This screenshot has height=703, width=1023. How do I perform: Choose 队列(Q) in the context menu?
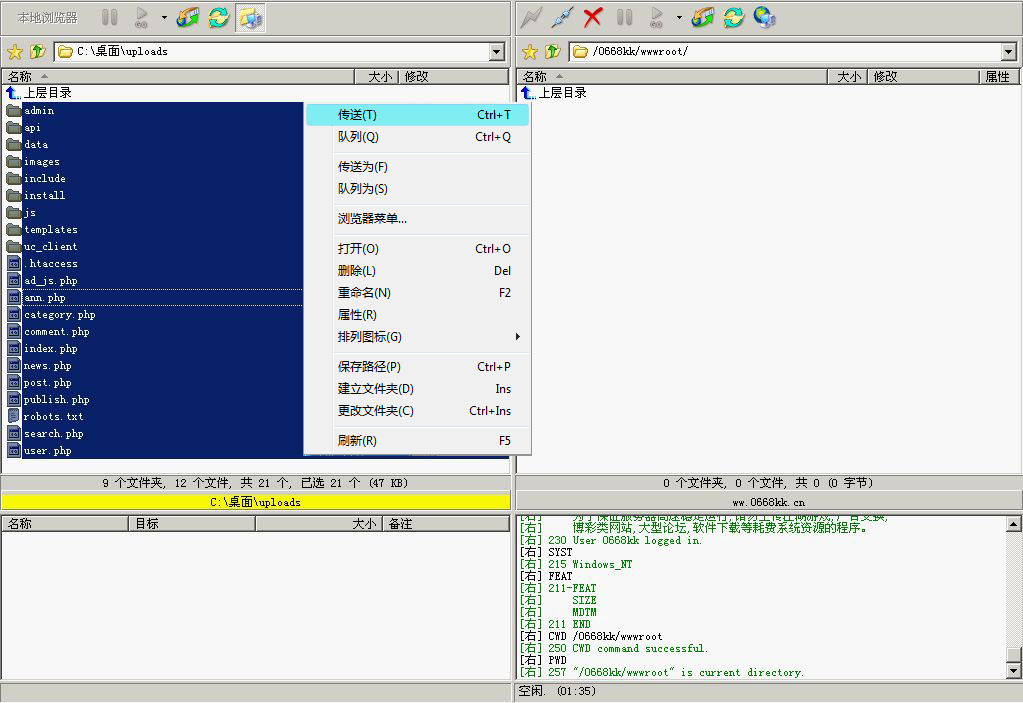[418, 137]
